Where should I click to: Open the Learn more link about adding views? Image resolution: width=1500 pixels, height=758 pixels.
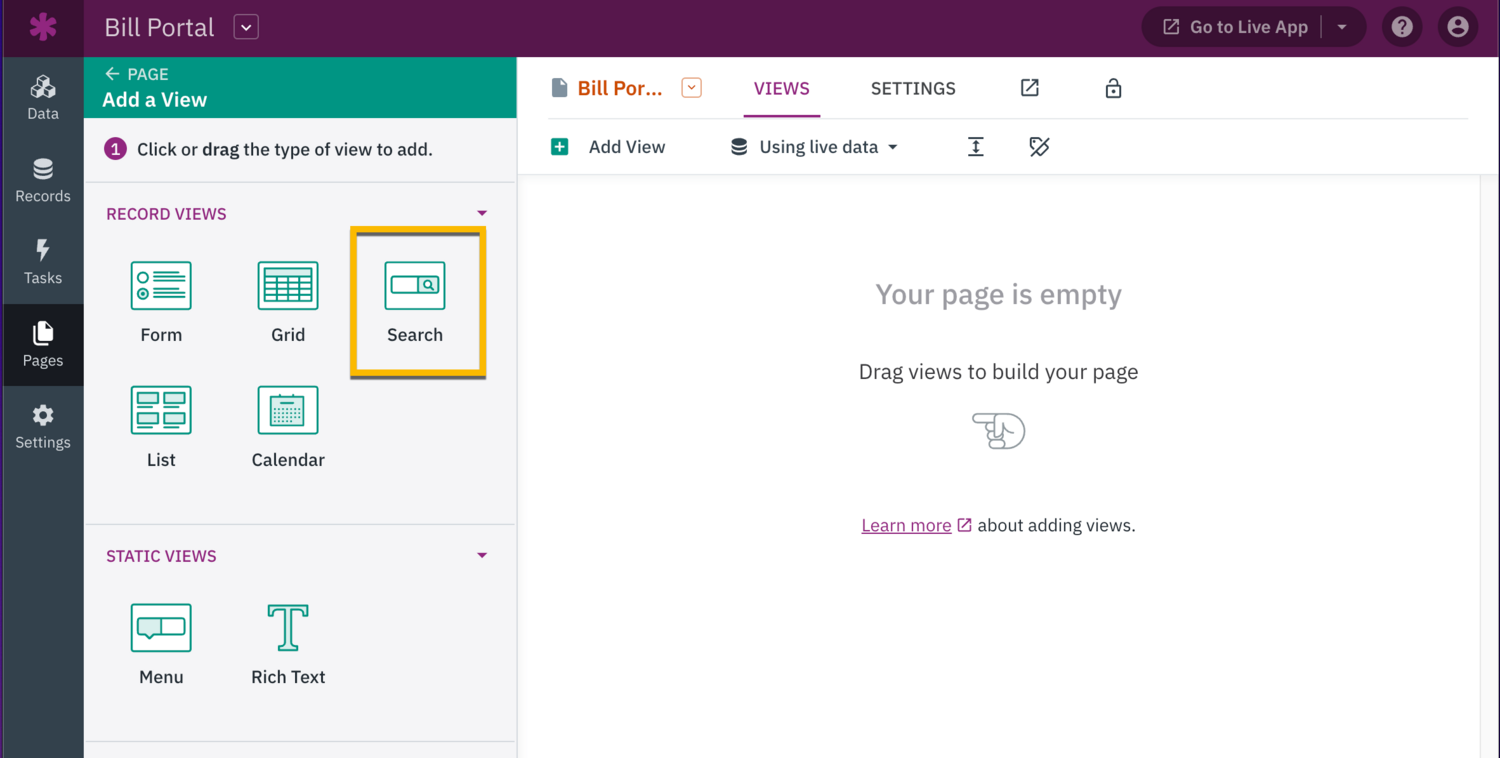[x=905, y=525]
